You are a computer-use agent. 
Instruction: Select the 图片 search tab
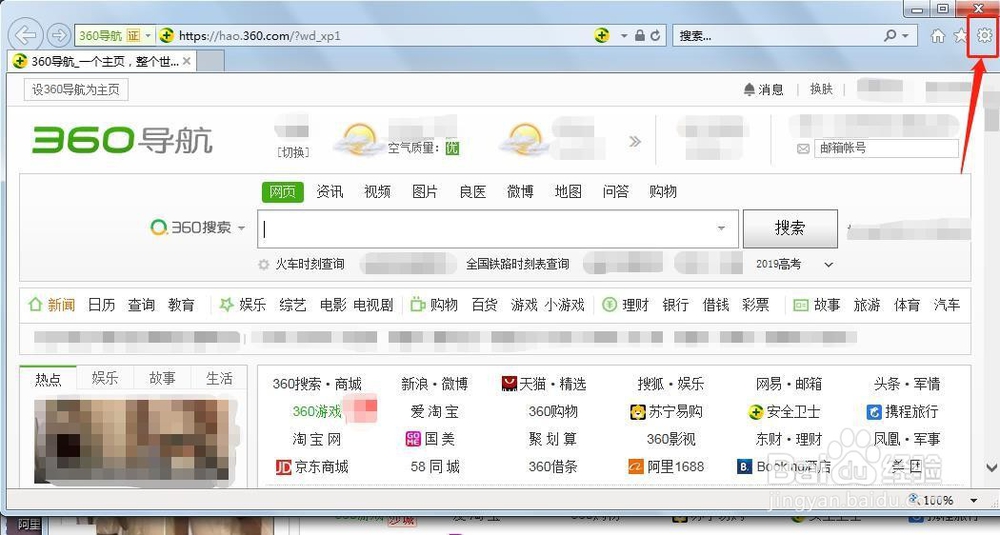(425, 191)
